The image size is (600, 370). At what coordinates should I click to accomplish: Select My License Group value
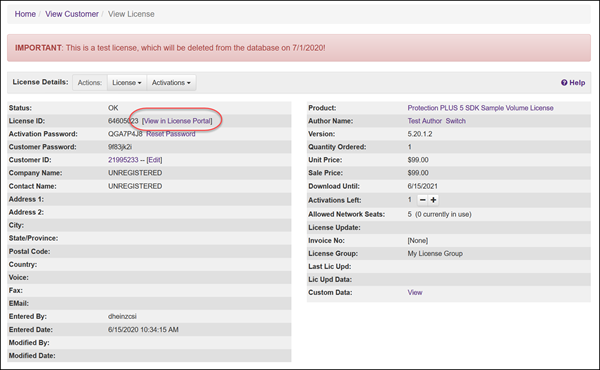tap(435, 254)
